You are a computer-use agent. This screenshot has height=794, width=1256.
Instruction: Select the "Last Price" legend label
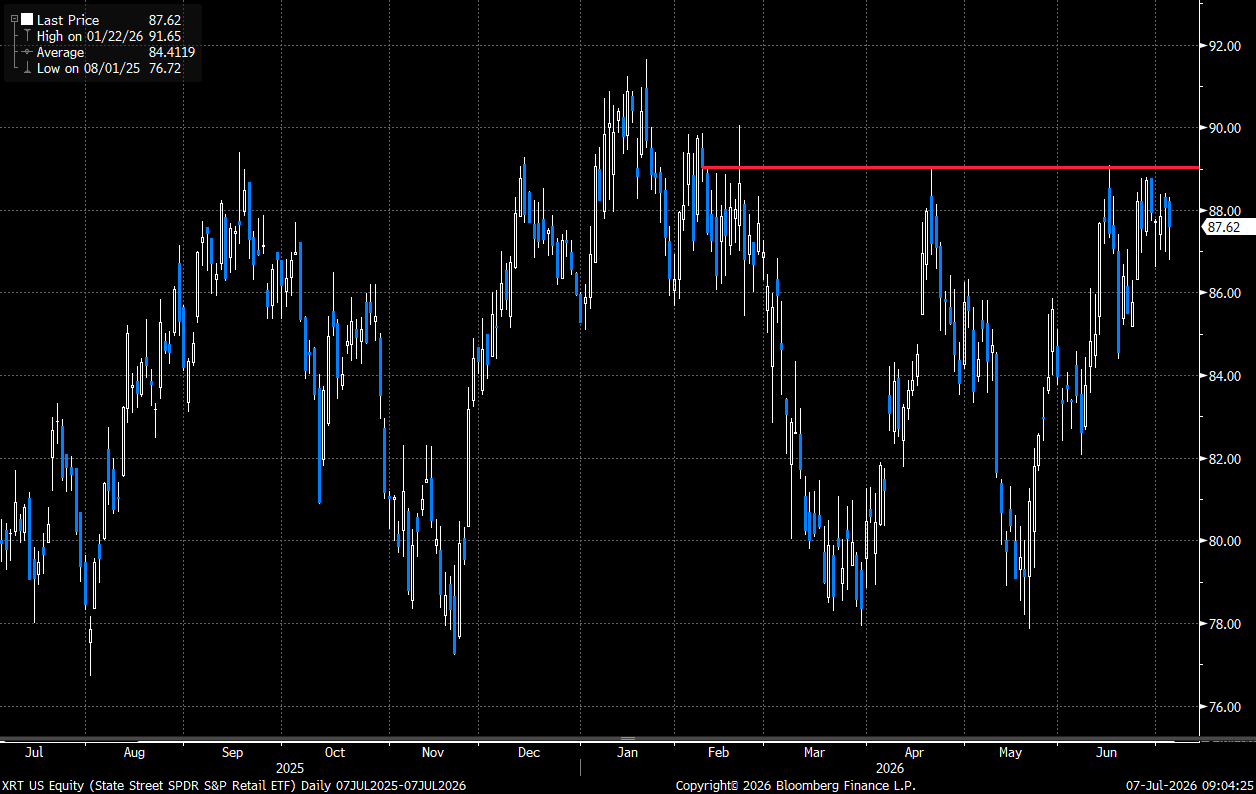[68, 20]
